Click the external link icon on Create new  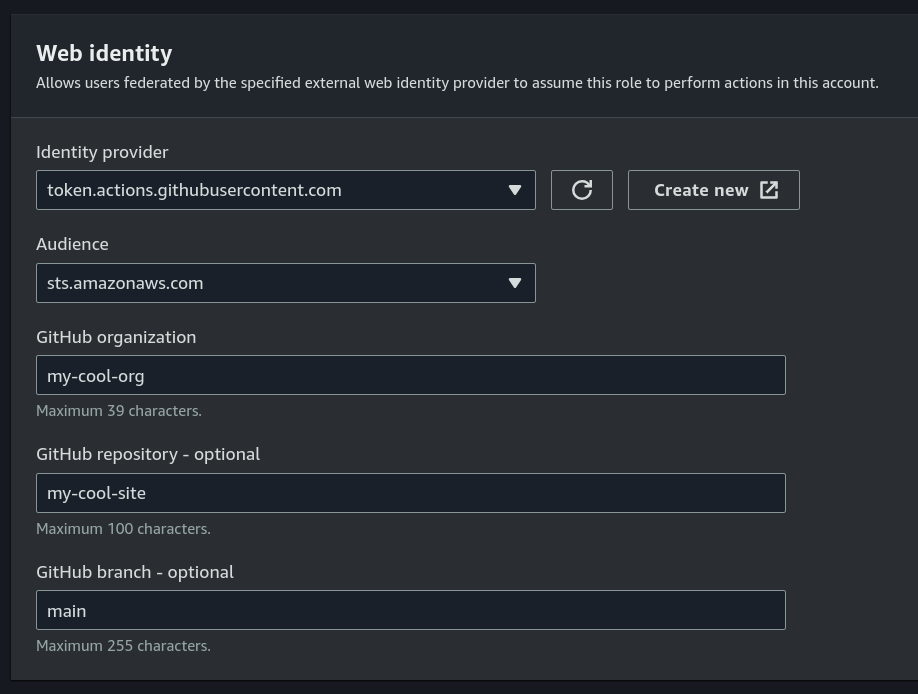[x=769, y=190]
